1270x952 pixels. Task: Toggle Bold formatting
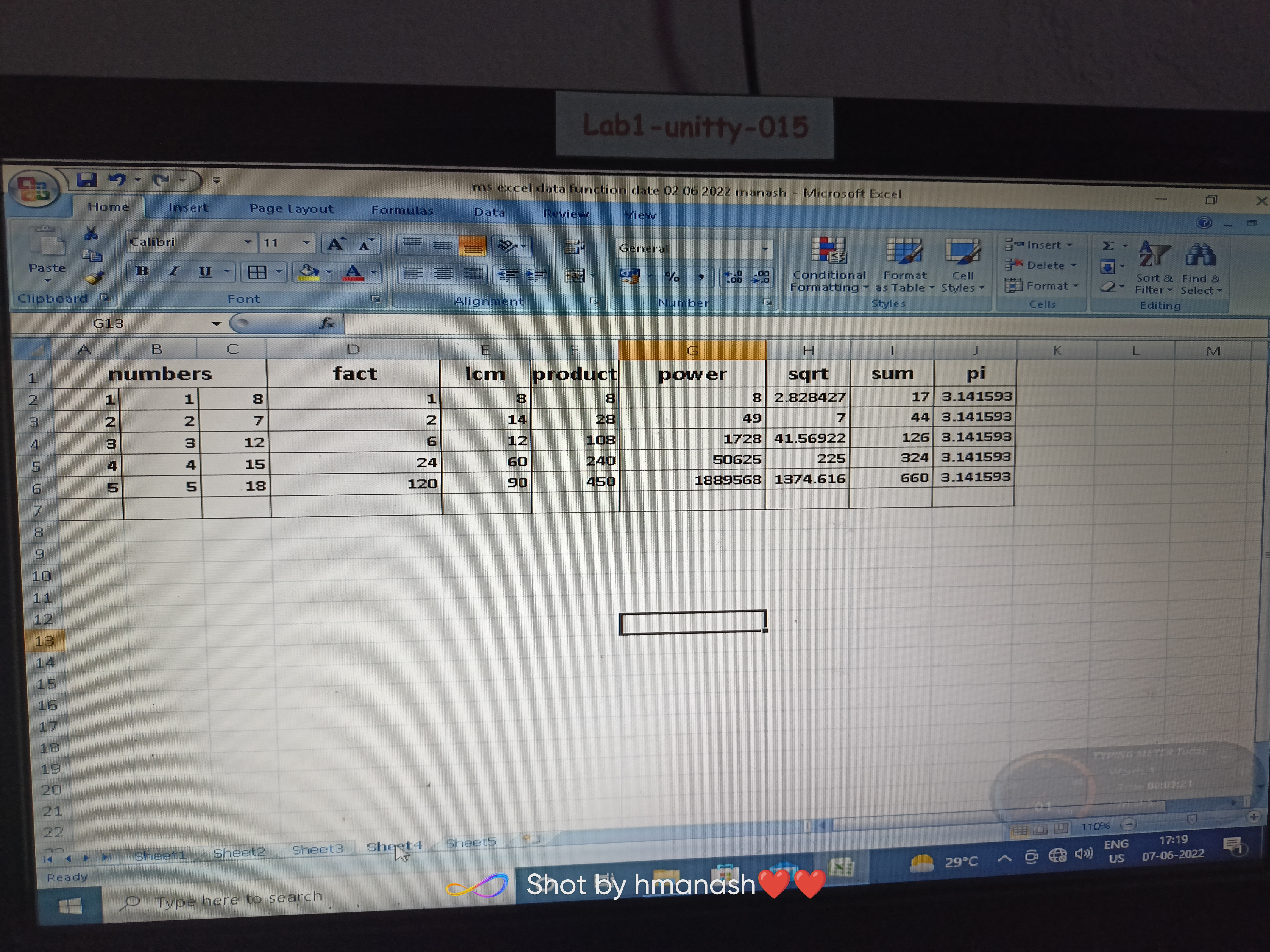tap(142, 271)
